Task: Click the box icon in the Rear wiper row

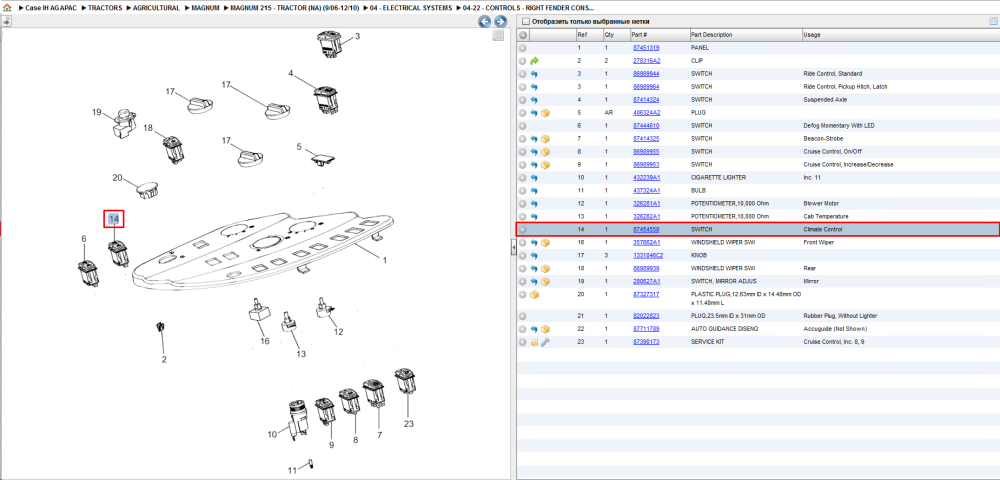Action: point(545,268)
